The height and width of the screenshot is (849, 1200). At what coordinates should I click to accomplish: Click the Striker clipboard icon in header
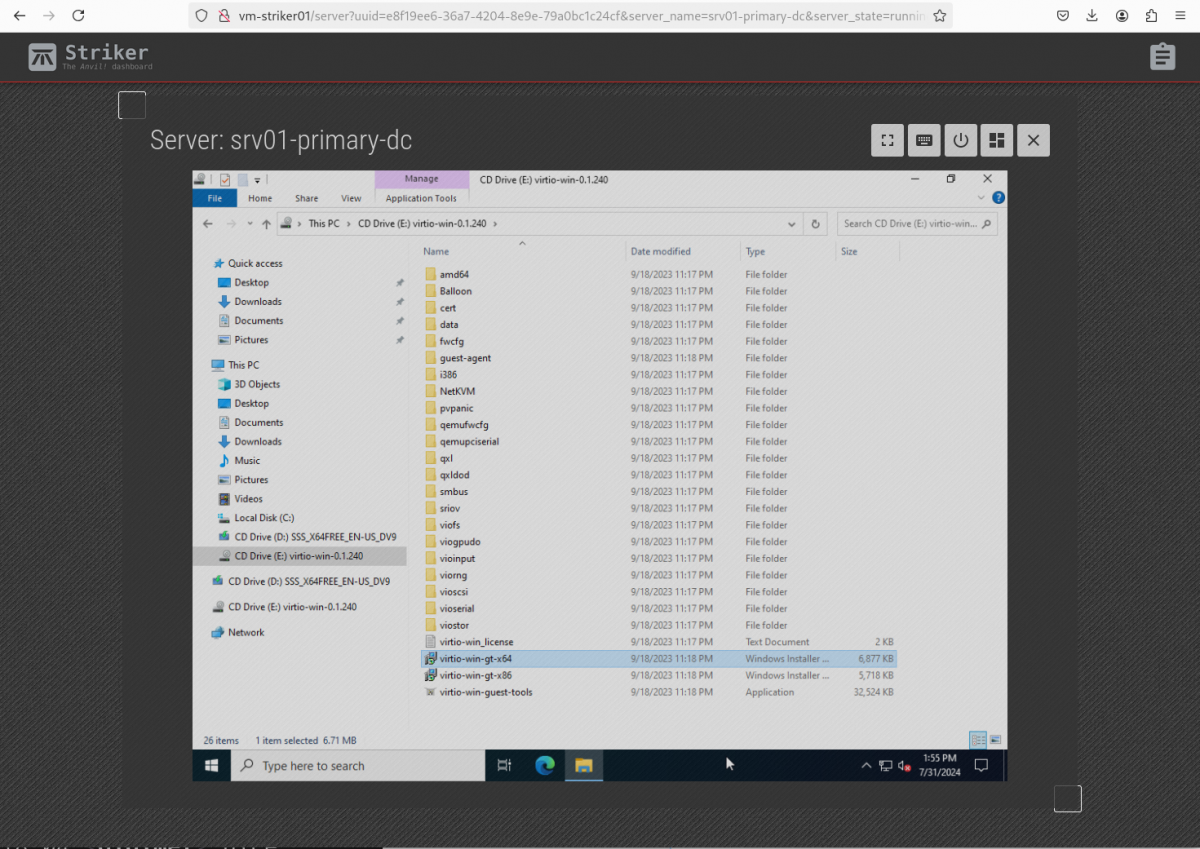(x=1161, y=56)
